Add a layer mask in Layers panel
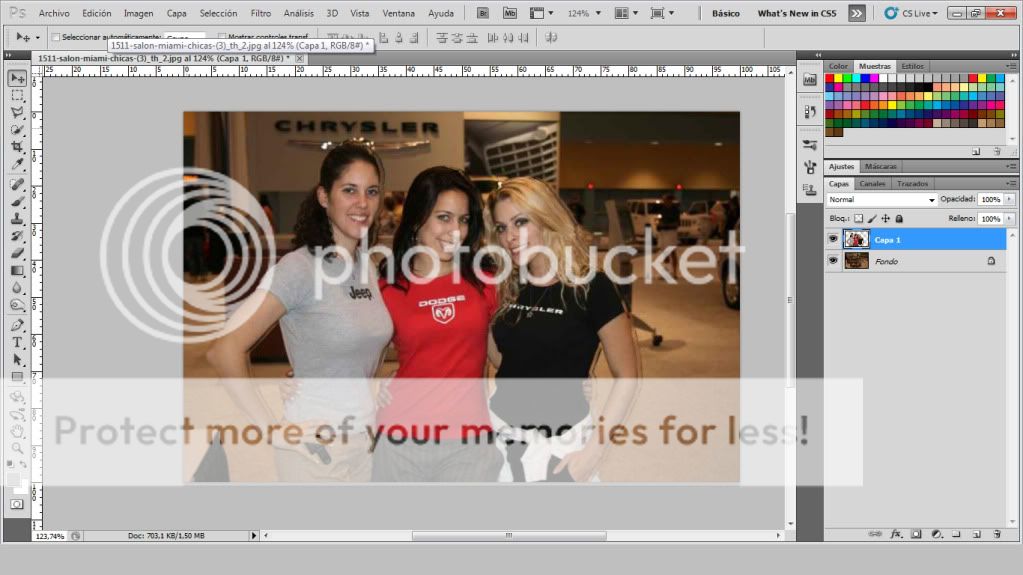 pyautogui.click(x=916, y=534)
